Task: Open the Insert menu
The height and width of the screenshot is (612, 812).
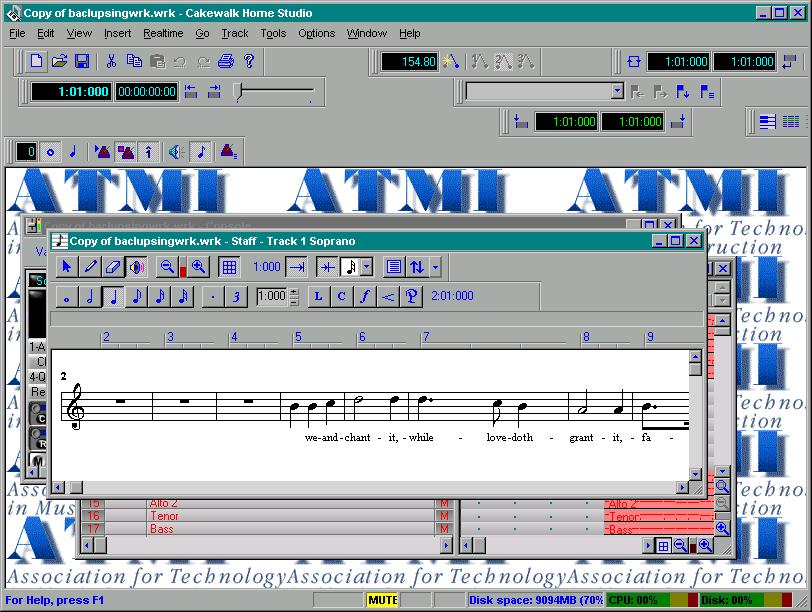Action: 118,33
